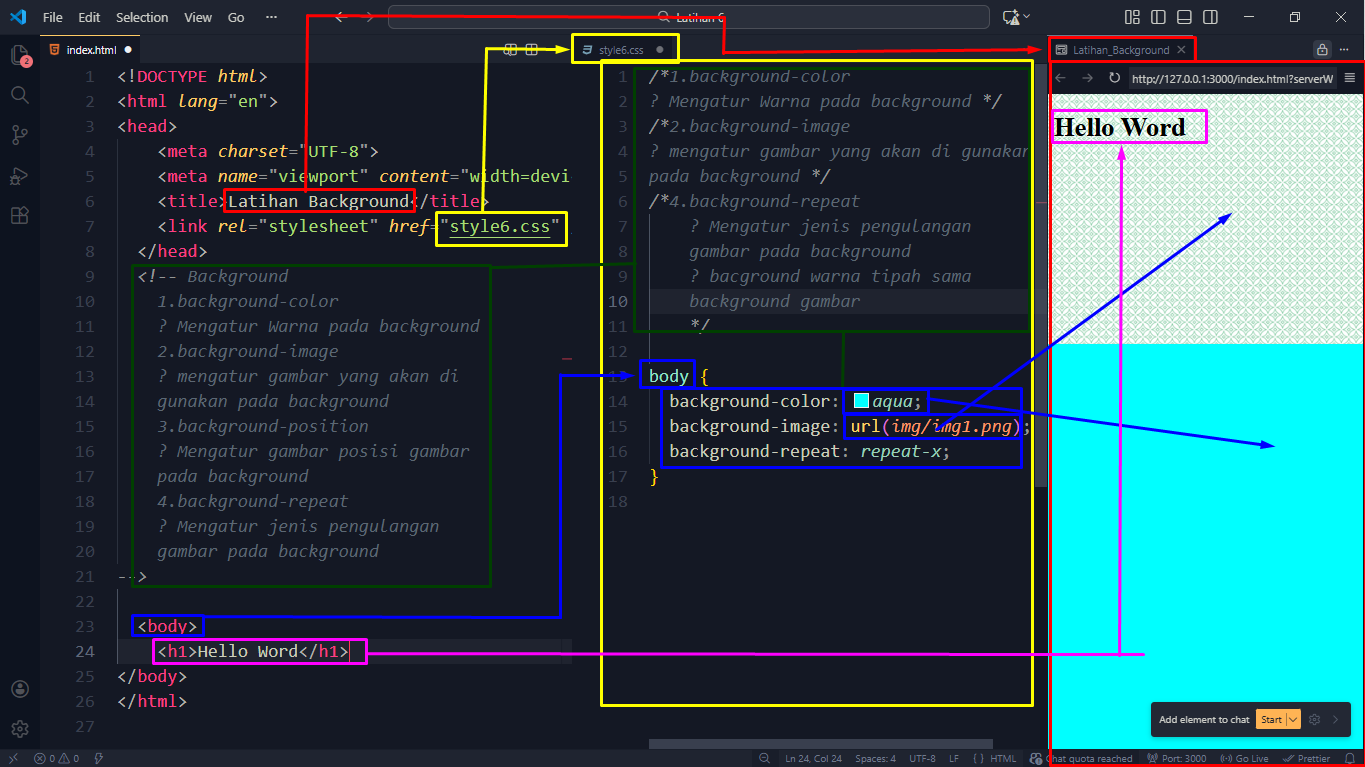Reload the browser preview page

click(x=1114, y=78)
